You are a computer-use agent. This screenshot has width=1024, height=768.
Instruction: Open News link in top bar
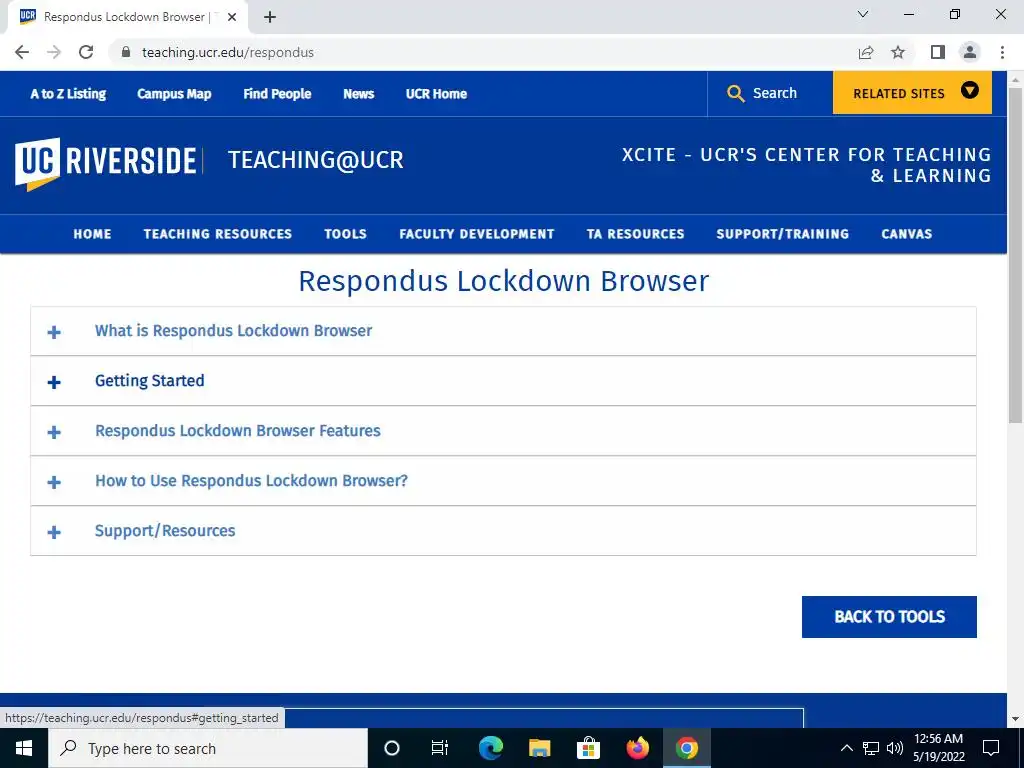359,93
